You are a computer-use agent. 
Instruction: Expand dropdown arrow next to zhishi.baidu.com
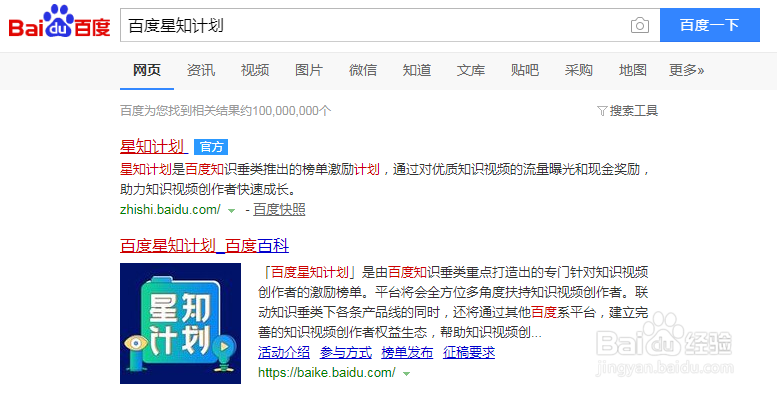(231, 211)
